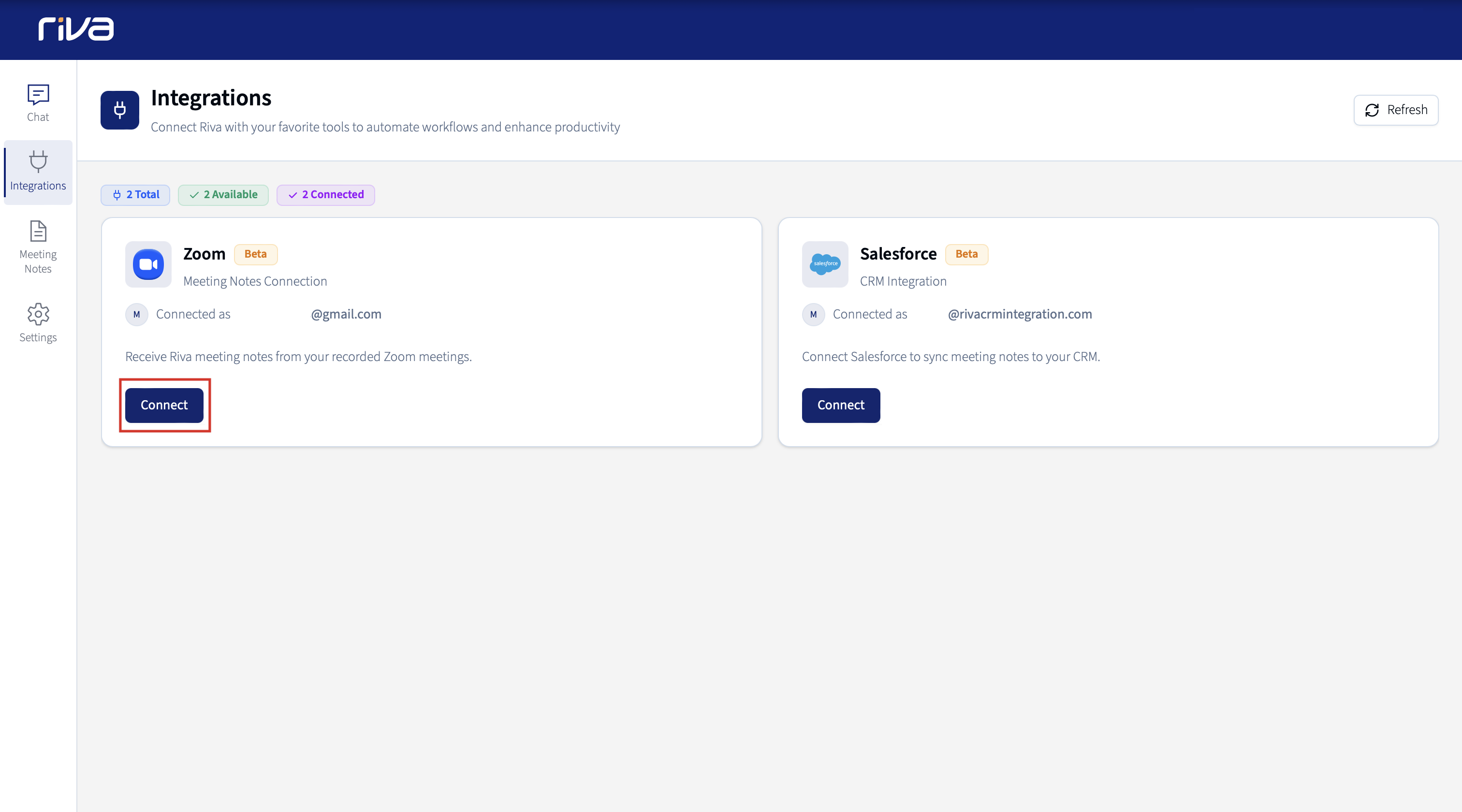Click the @rivacrmintegration.com account text
Image resolution: width=1462 pixels, height=812 pixels.
tap(1020, 314)
